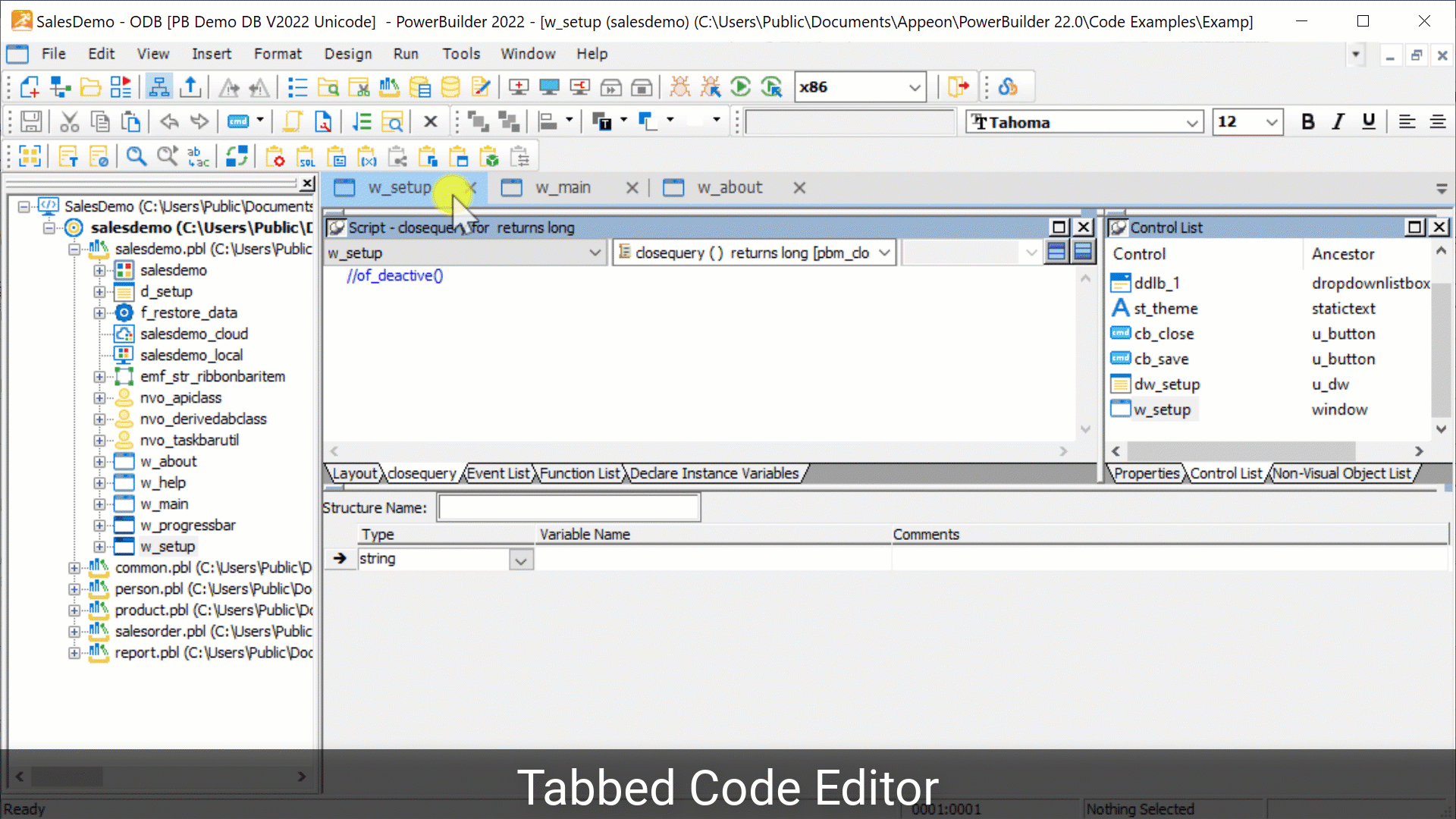
Task: Open the x86 platform dropdown
Action: (915, 87)
